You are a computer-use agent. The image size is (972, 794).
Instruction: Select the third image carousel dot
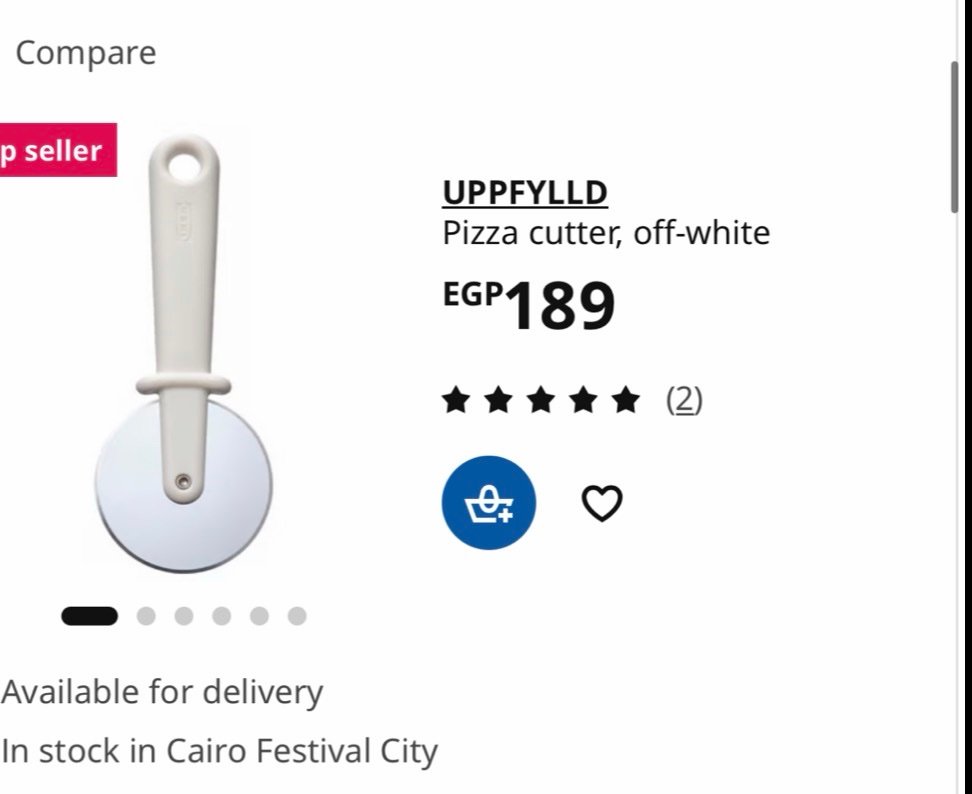tap(183, 616)
